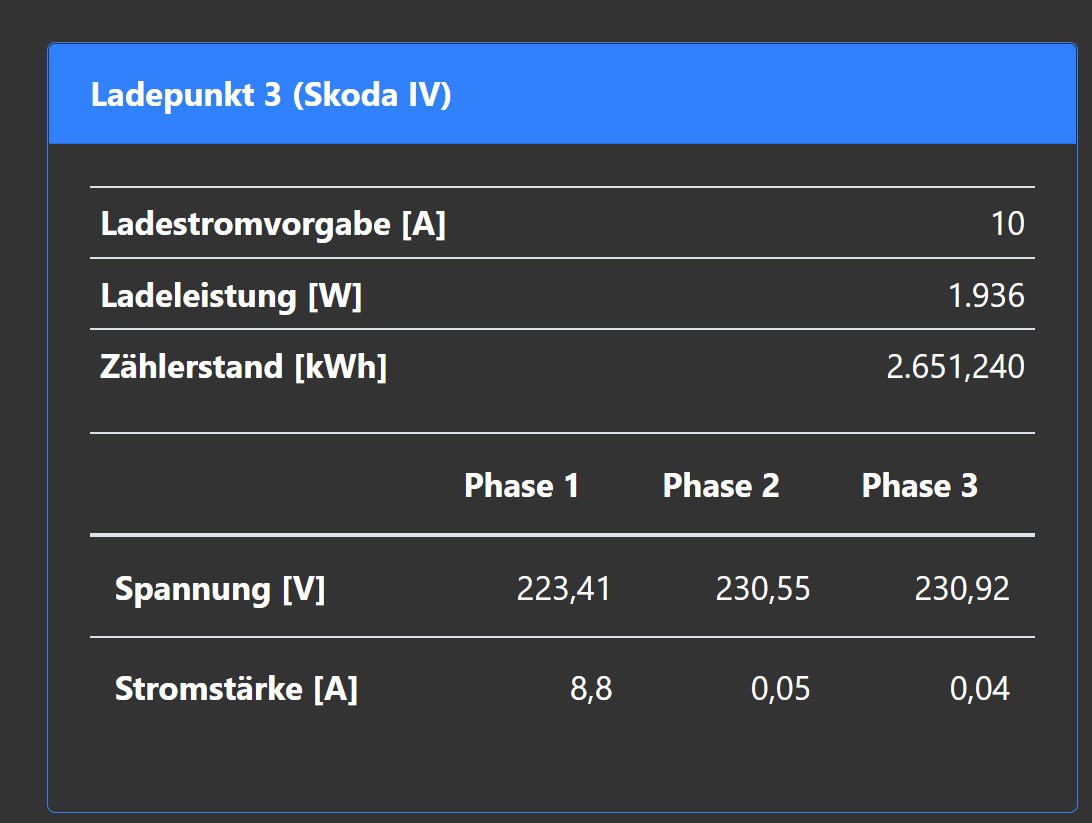Select the Phase 2 column header
Viewport: 1092px width, 823px height.
(x=720, y=486)
